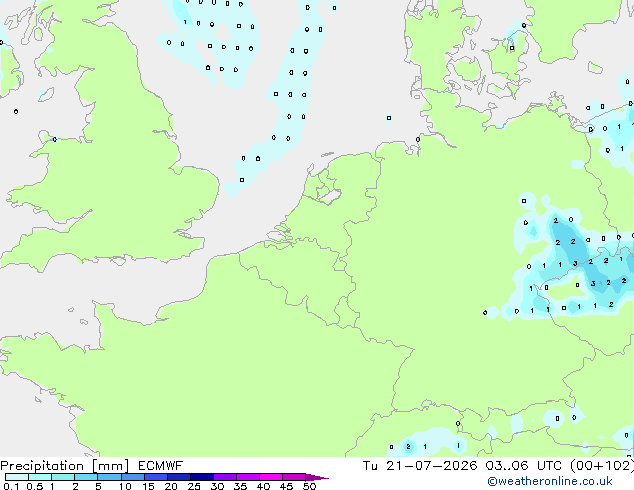Click the legend label '30'

pyautogui.click(x=217, y=486)
